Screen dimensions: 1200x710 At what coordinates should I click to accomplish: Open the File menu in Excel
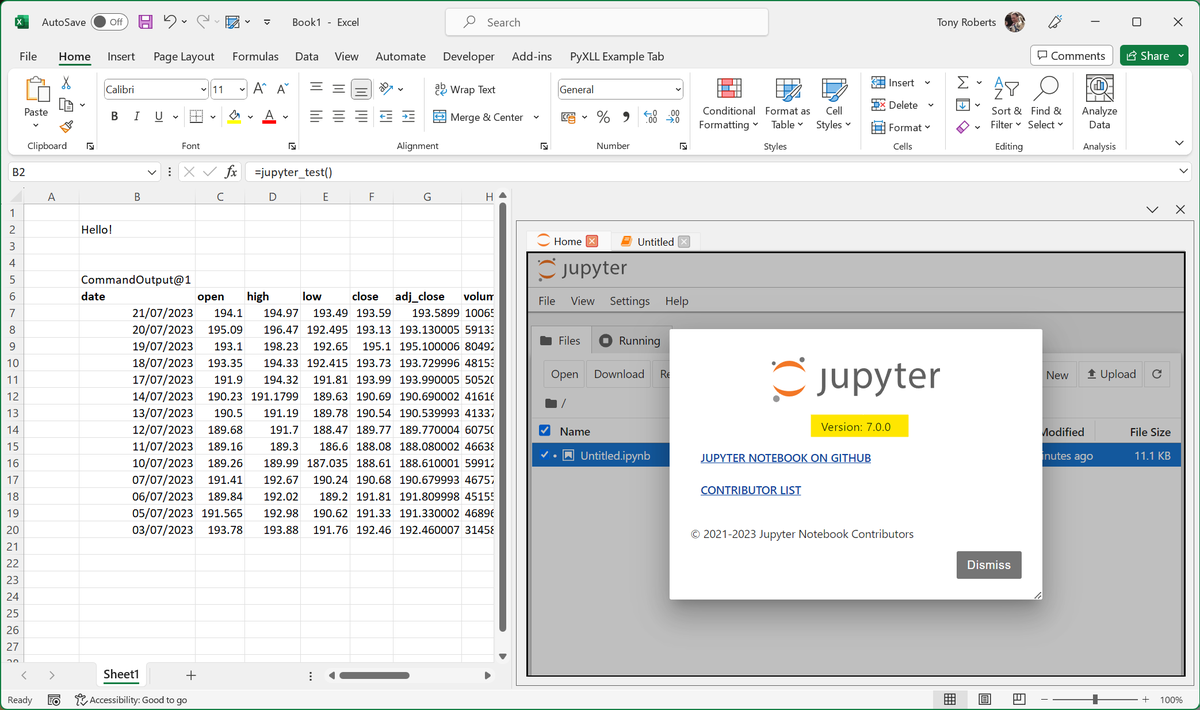28,57
